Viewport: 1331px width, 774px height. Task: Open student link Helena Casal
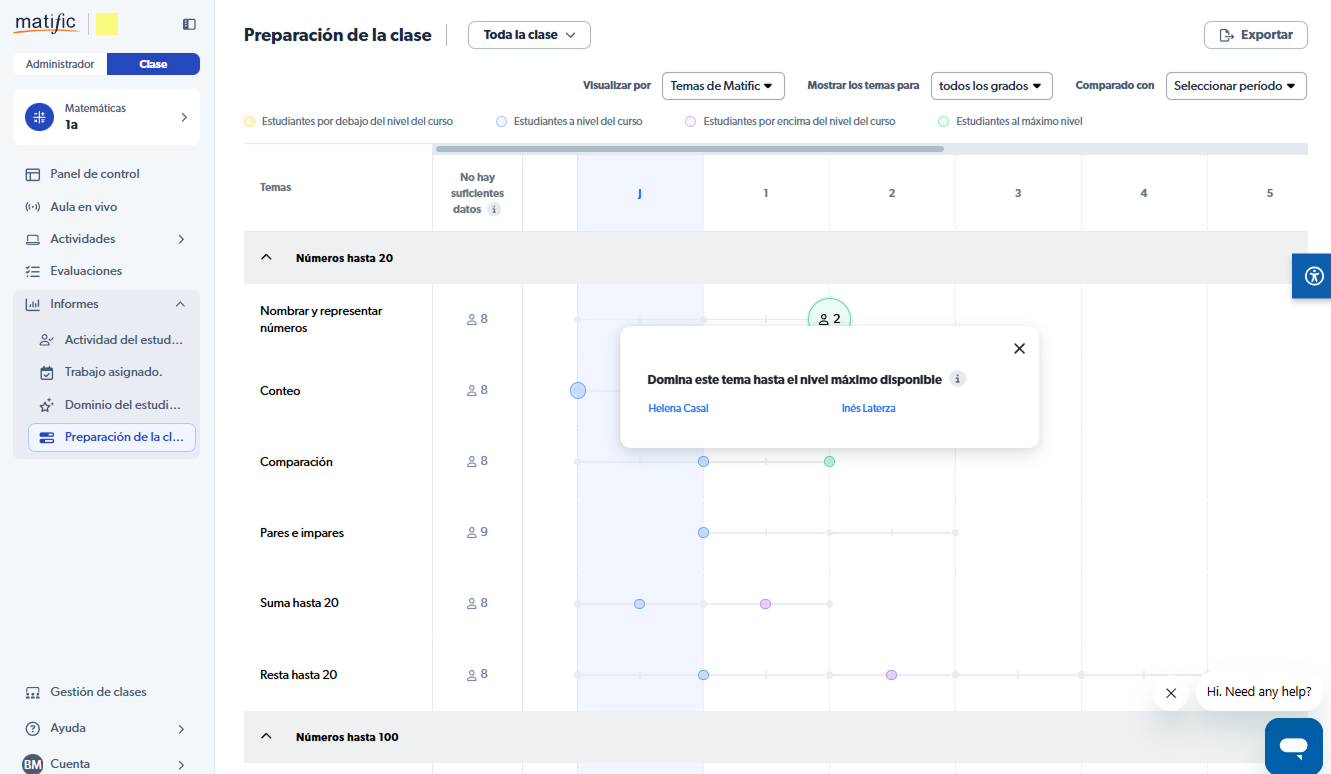[678, 408]
